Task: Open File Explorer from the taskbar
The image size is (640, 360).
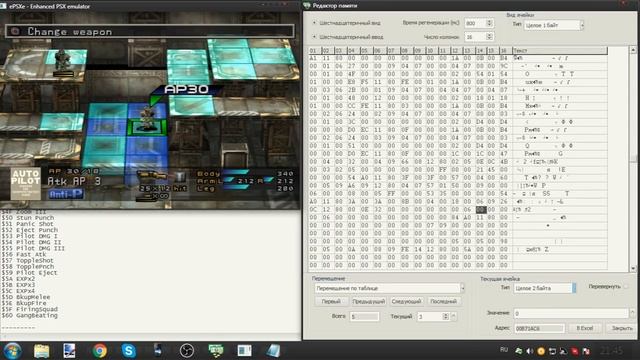Action: click(x=41, y=351)
